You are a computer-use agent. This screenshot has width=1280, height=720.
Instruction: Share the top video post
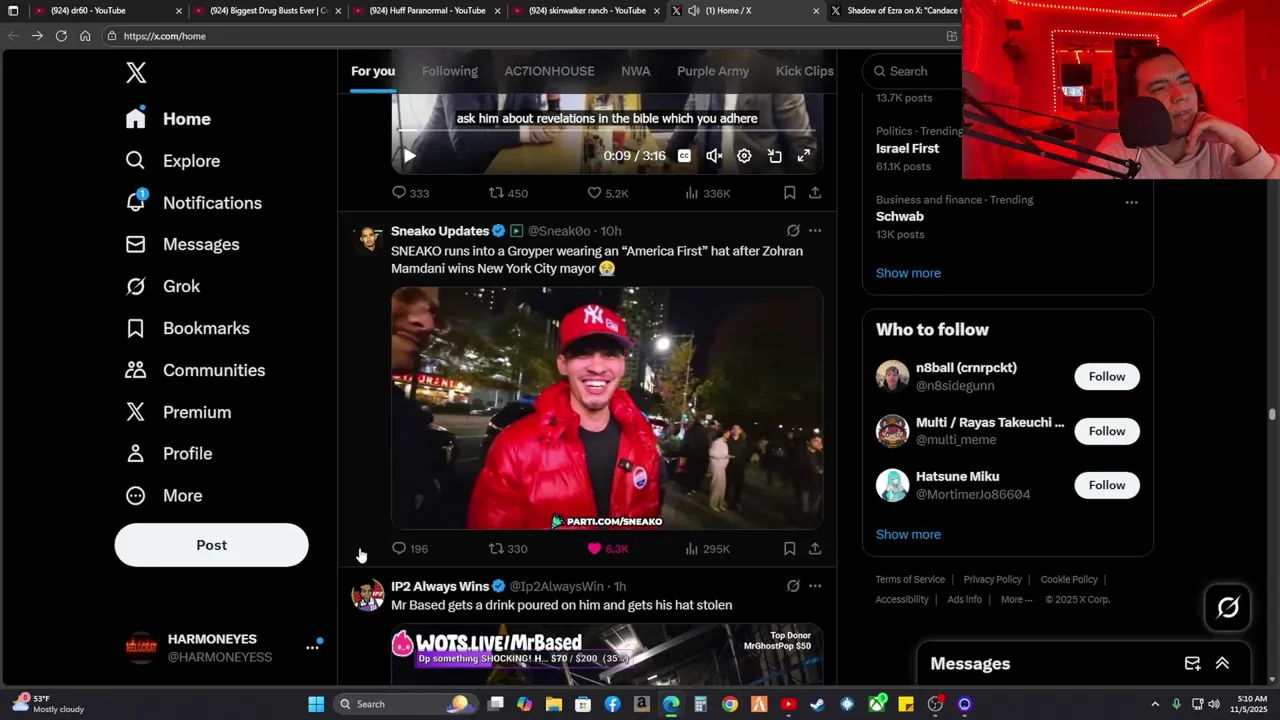point(815,193)
